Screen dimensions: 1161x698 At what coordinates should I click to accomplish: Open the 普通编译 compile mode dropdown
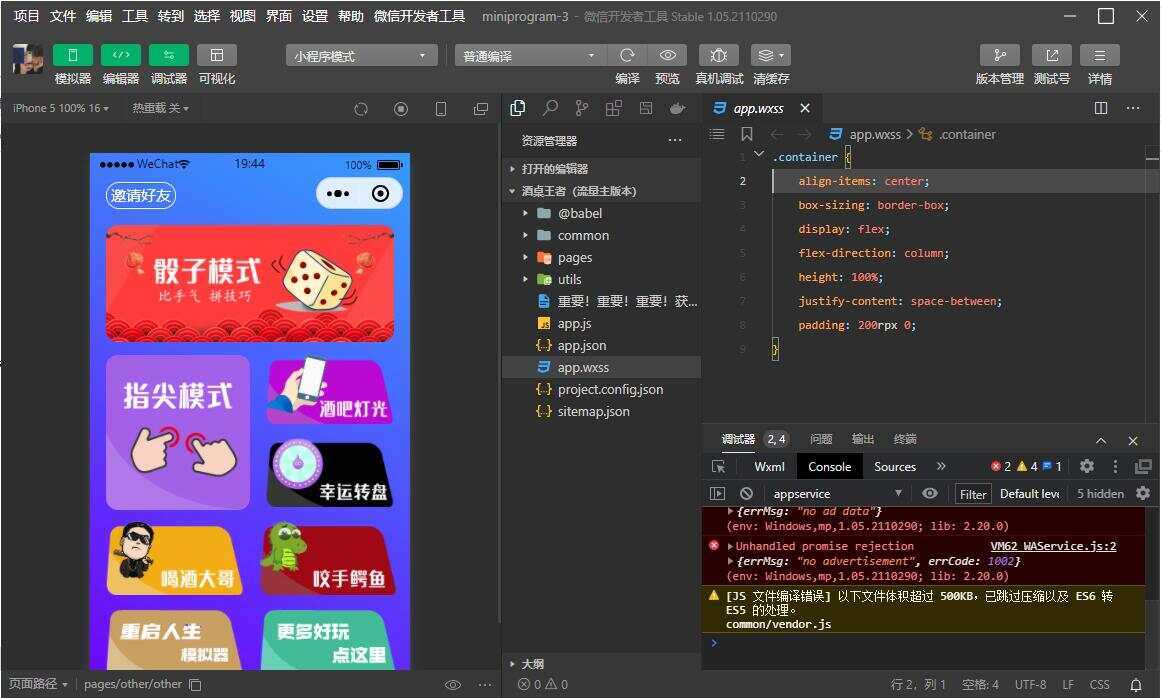(528, 55)
